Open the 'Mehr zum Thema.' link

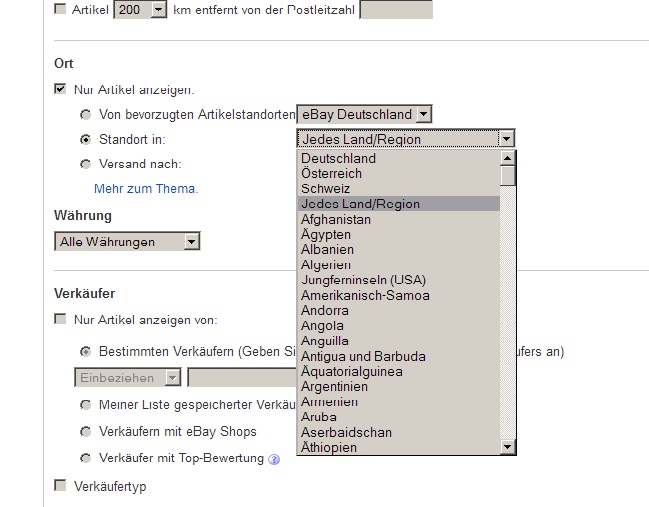146,188
